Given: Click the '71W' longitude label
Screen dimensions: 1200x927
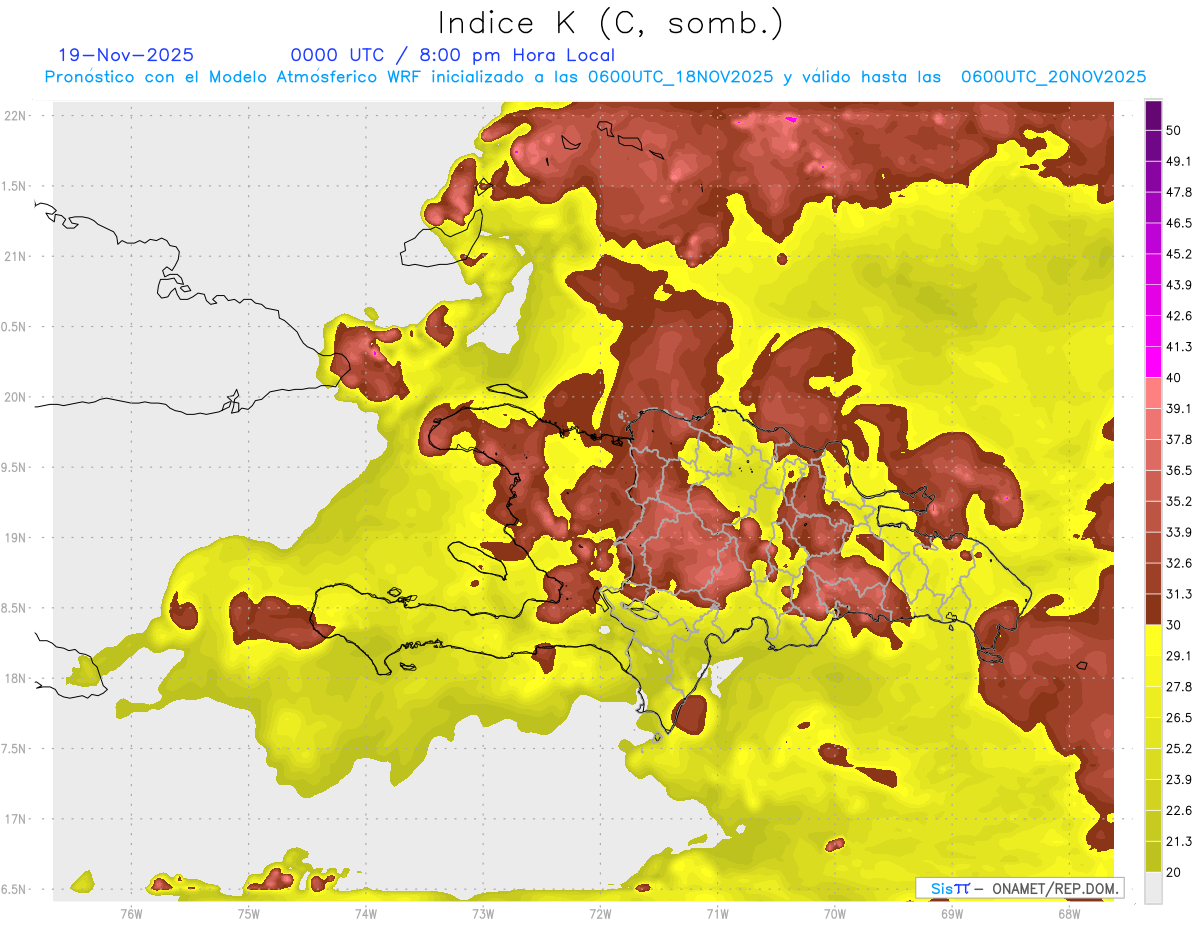Looking at the screenshot, I should tap(717, 913).
